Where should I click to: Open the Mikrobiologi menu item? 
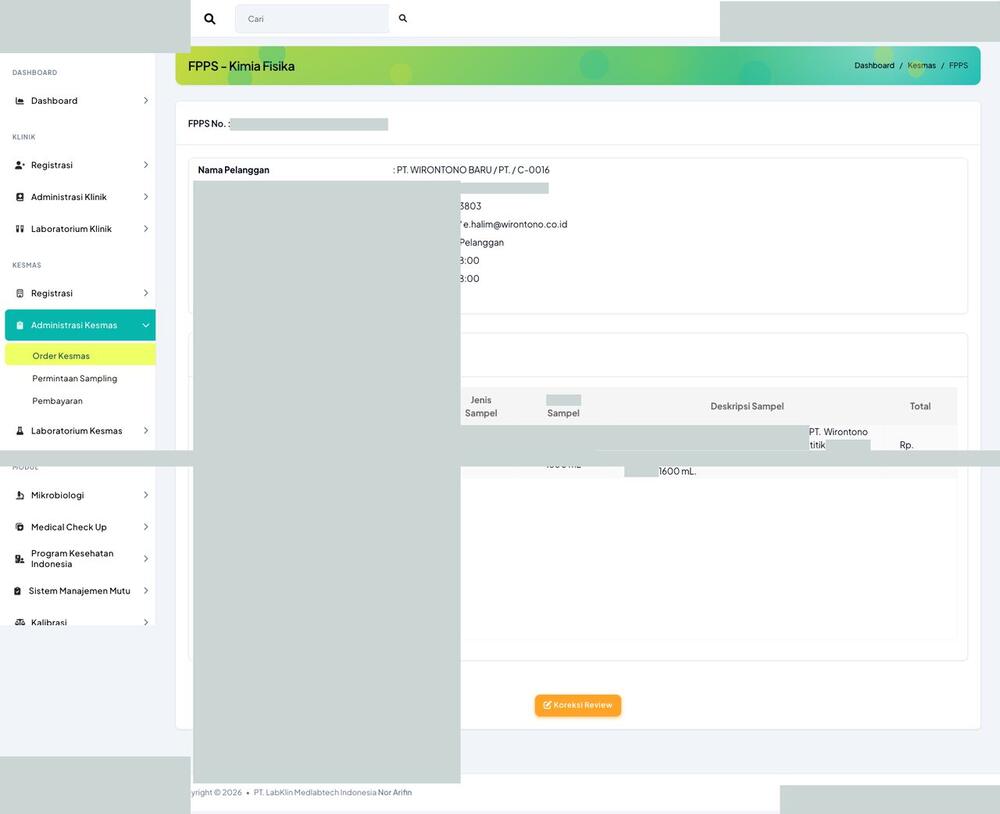tap(80, 496)
